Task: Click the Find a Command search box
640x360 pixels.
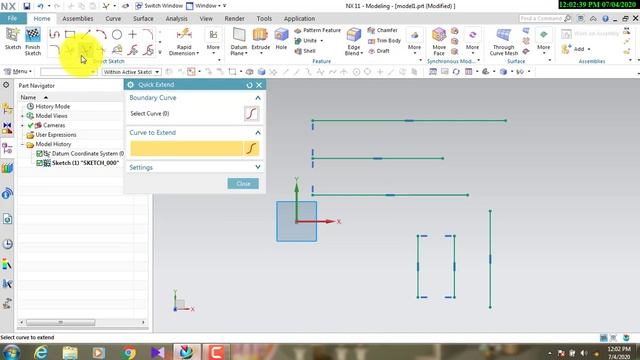Action: coord(544,18)
